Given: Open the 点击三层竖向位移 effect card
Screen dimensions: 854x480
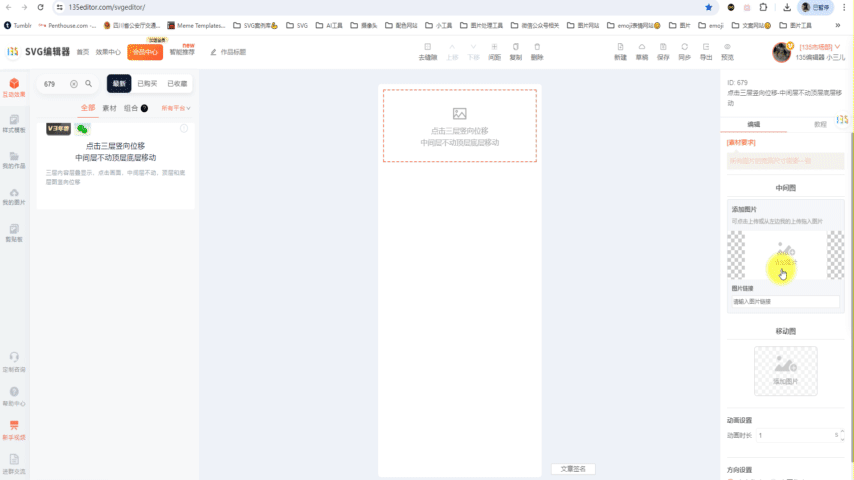Looking at the screenshot, I should pos(115,165).
